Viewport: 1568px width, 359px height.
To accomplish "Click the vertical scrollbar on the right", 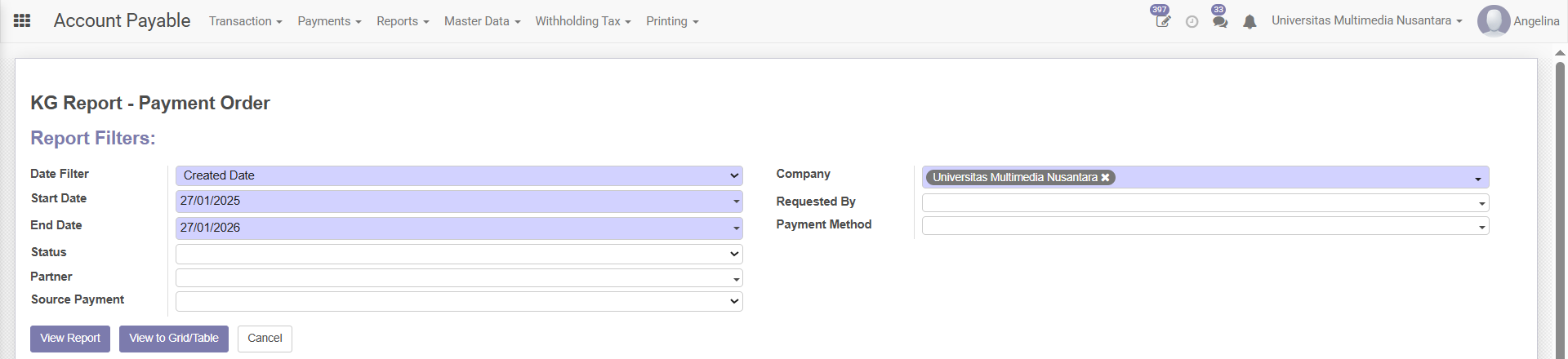I will (1560, 204).
